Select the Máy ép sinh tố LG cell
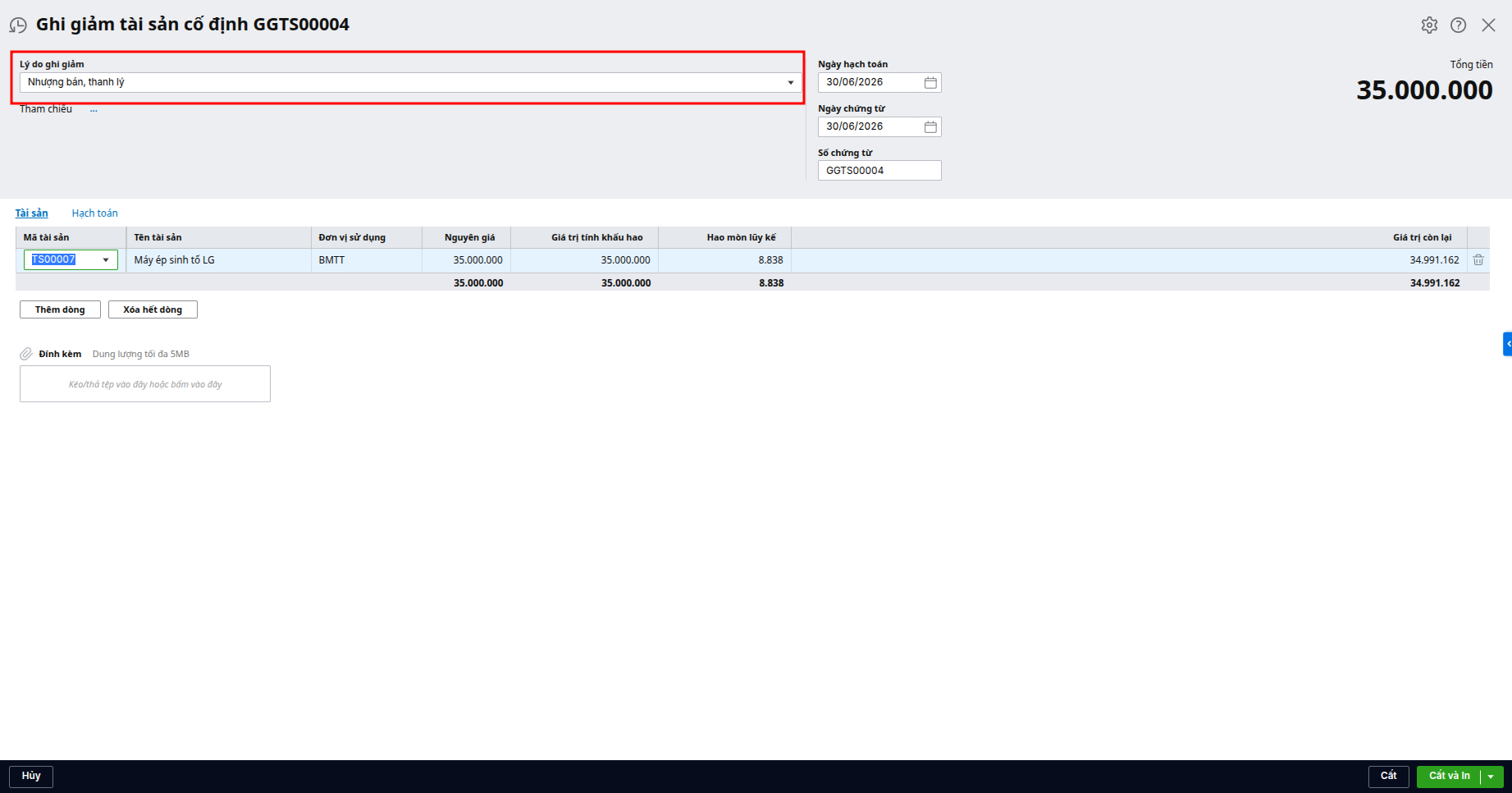 coord(218,260)
